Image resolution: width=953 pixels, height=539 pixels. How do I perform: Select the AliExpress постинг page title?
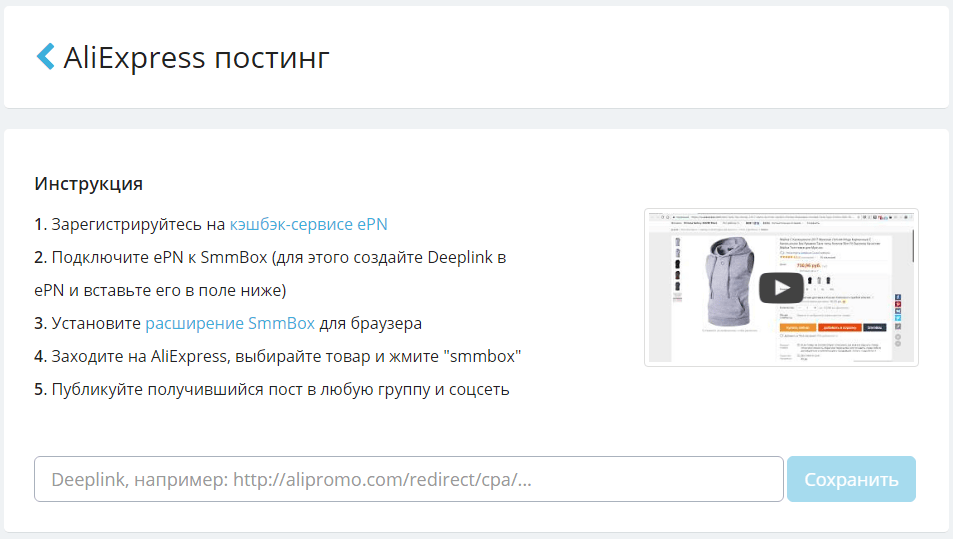pos(196,57)
